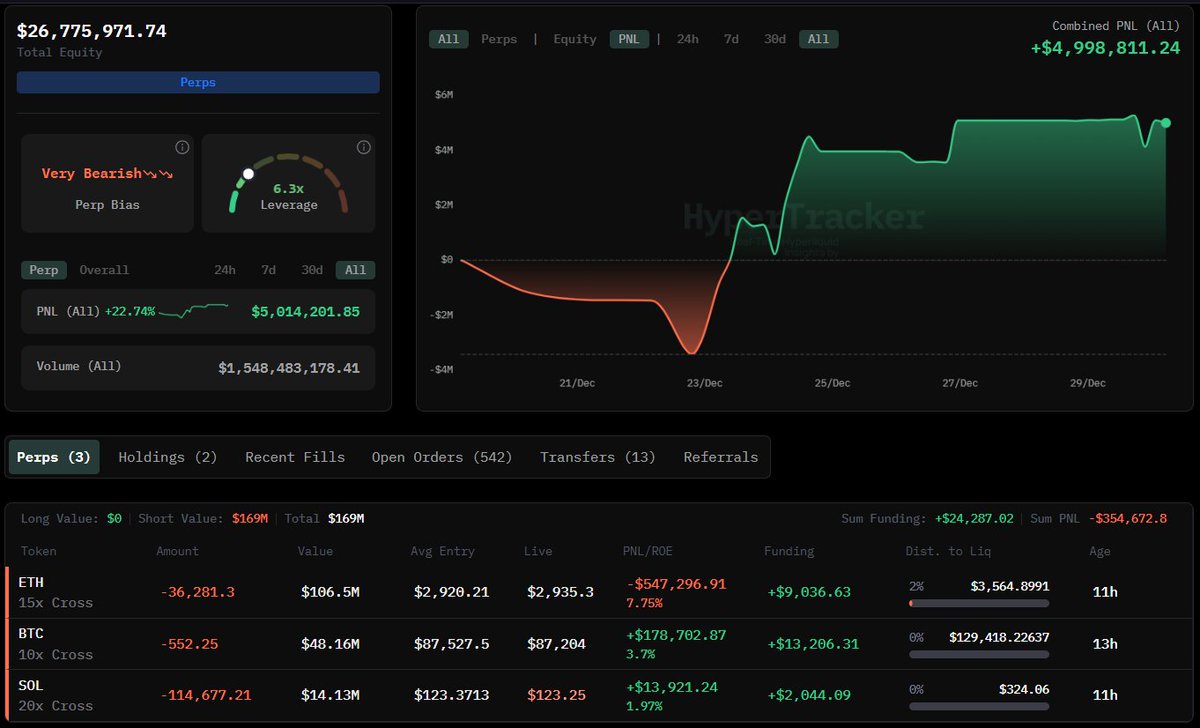Expand the SOL 20x Cross position row
The width and height of the screenshot is (1200, 728).
tap(56, 695)
